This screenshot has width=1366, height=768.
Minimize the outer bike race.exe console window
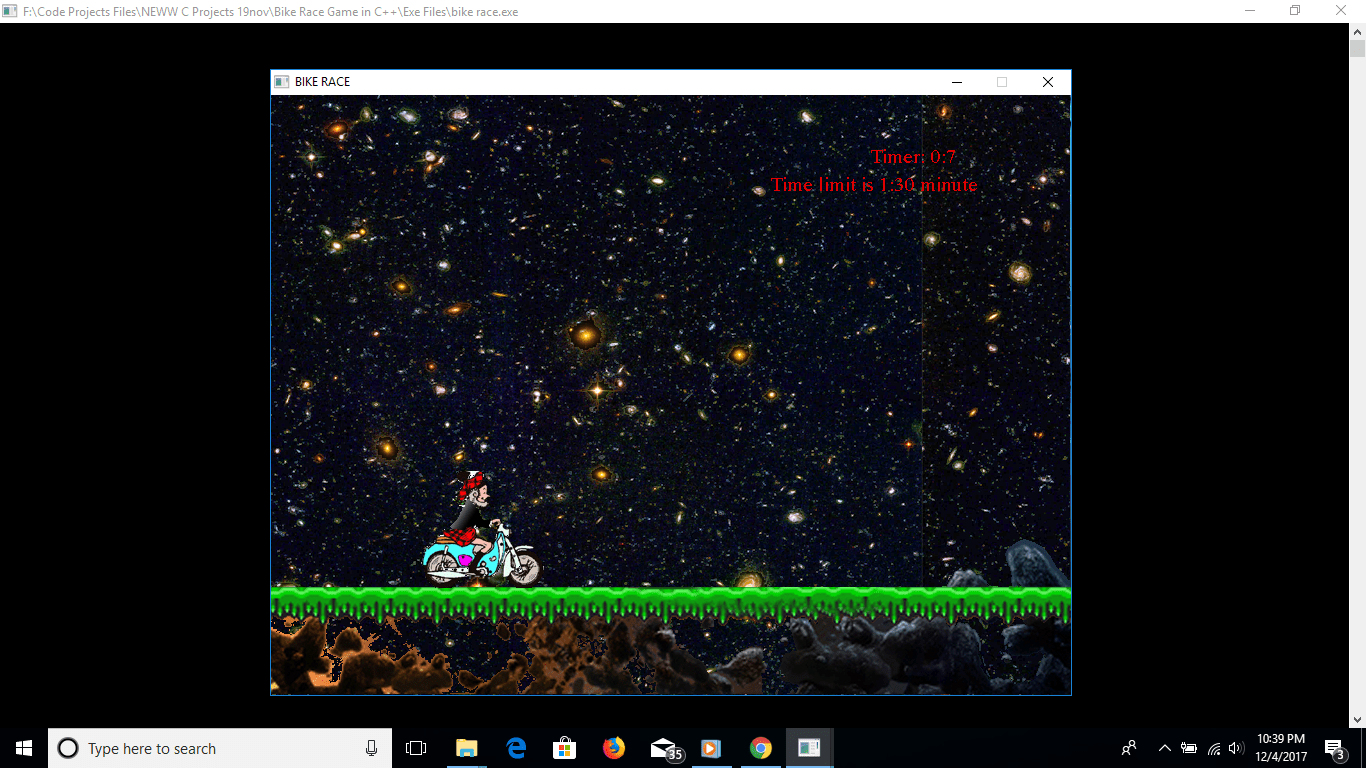(1250, 11)
